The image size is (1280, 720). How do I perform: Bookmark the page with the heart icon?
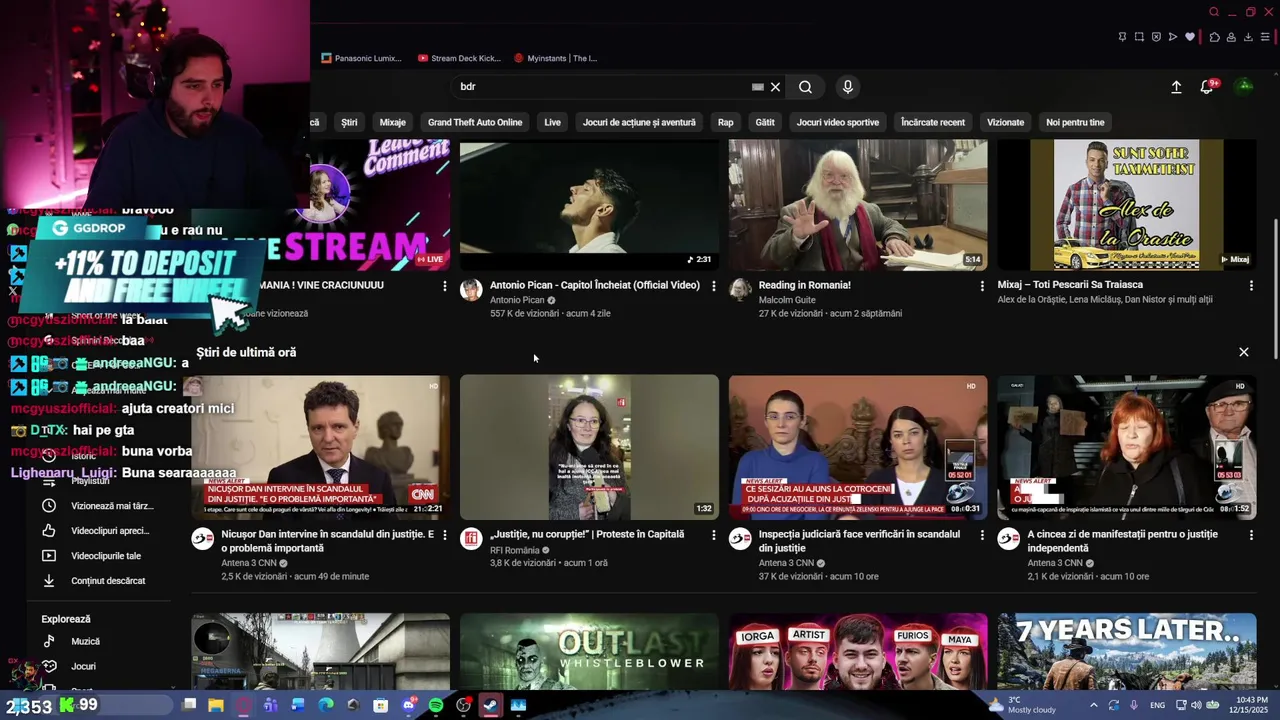pyautogui.click(x=1190, y=37)
